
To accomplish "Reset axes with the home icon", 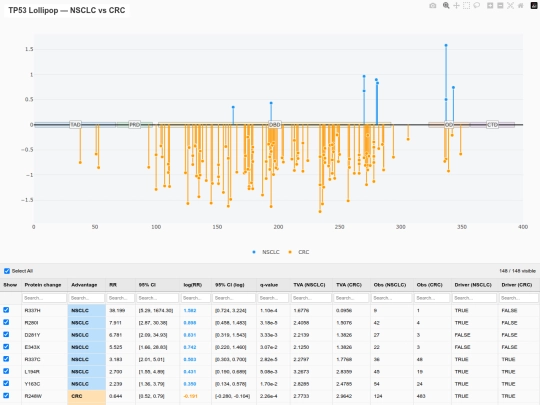I will pos(521,6).
